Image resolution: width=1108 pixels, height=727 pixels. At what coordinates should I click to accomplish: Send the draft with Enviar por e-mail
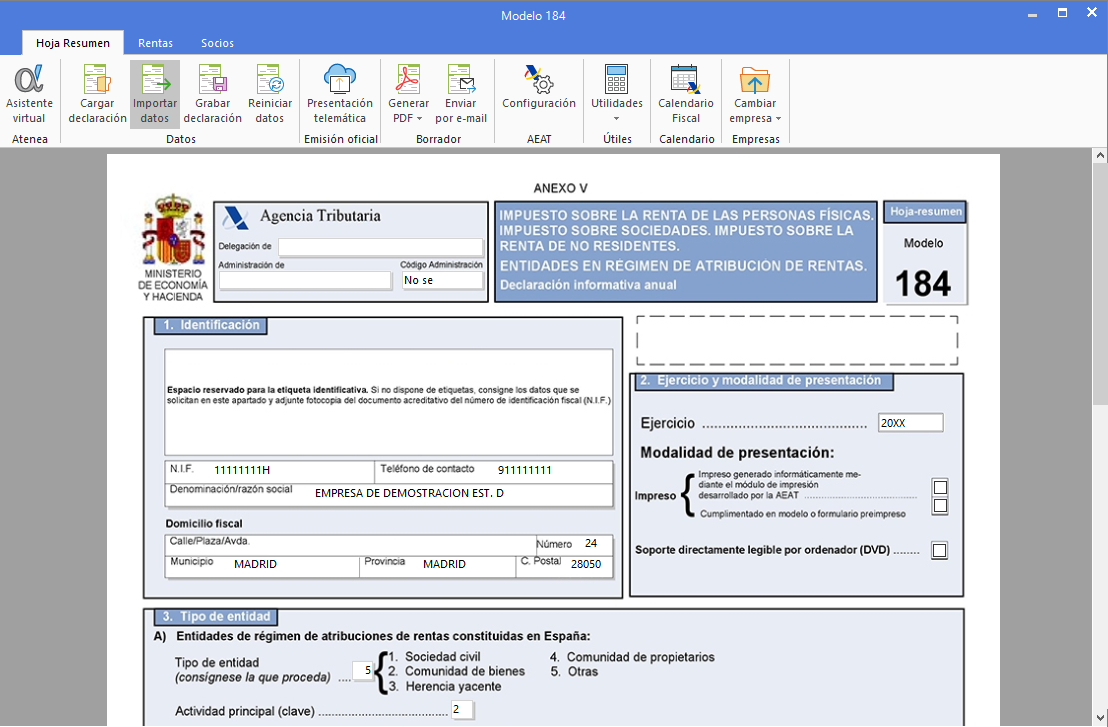(x=461, y=94)
